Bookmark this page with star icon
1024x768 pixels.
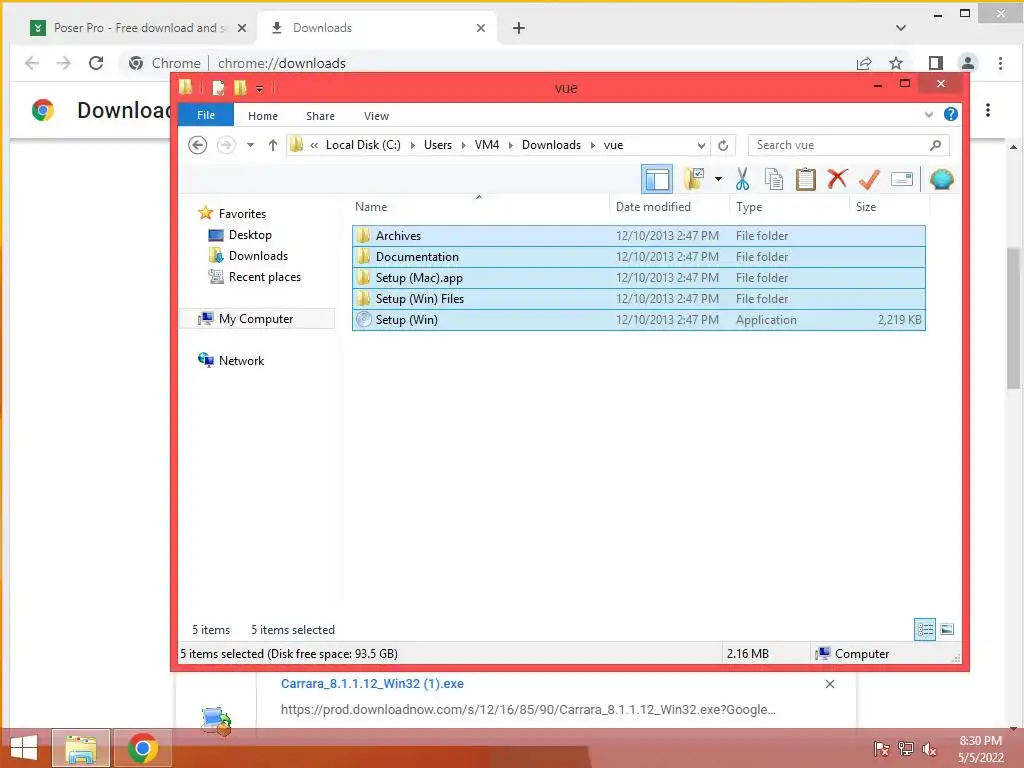click(x=896, y=63)
